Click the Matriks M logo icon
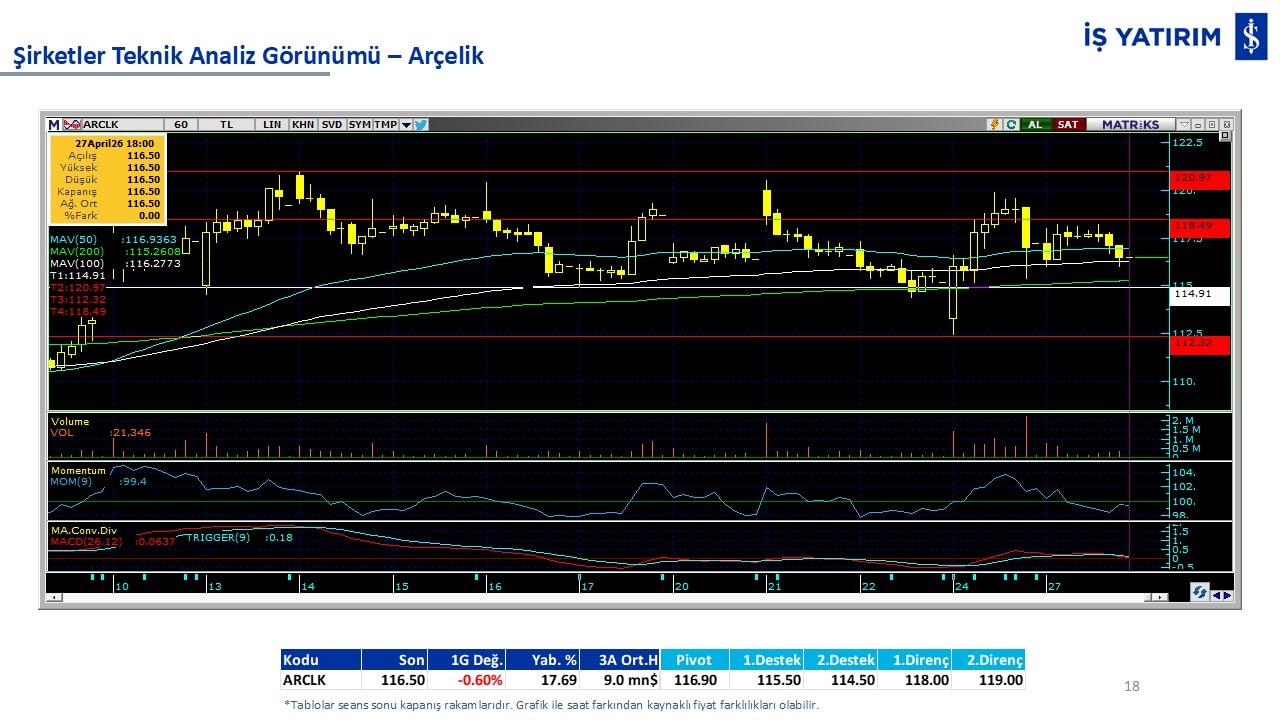Screen dimensions: 1280x720 pos(54,125)
